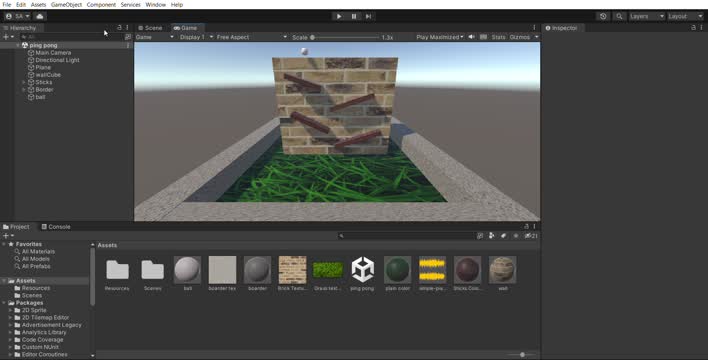Open the GameObject menu
708x360 pixels.
pos(66,5)
